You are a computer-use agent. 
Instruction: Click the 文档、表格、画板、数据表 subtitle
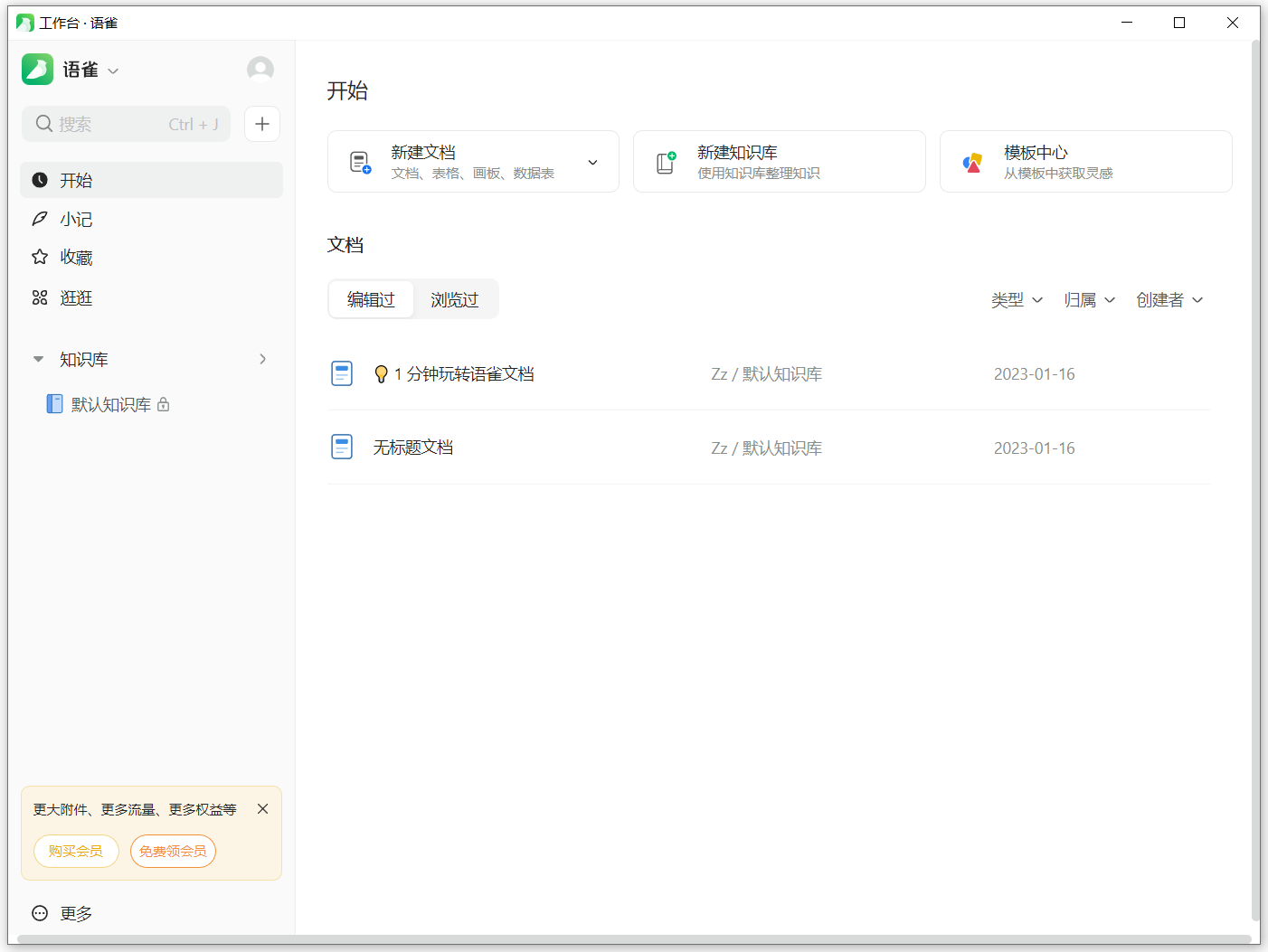[473, 174]
